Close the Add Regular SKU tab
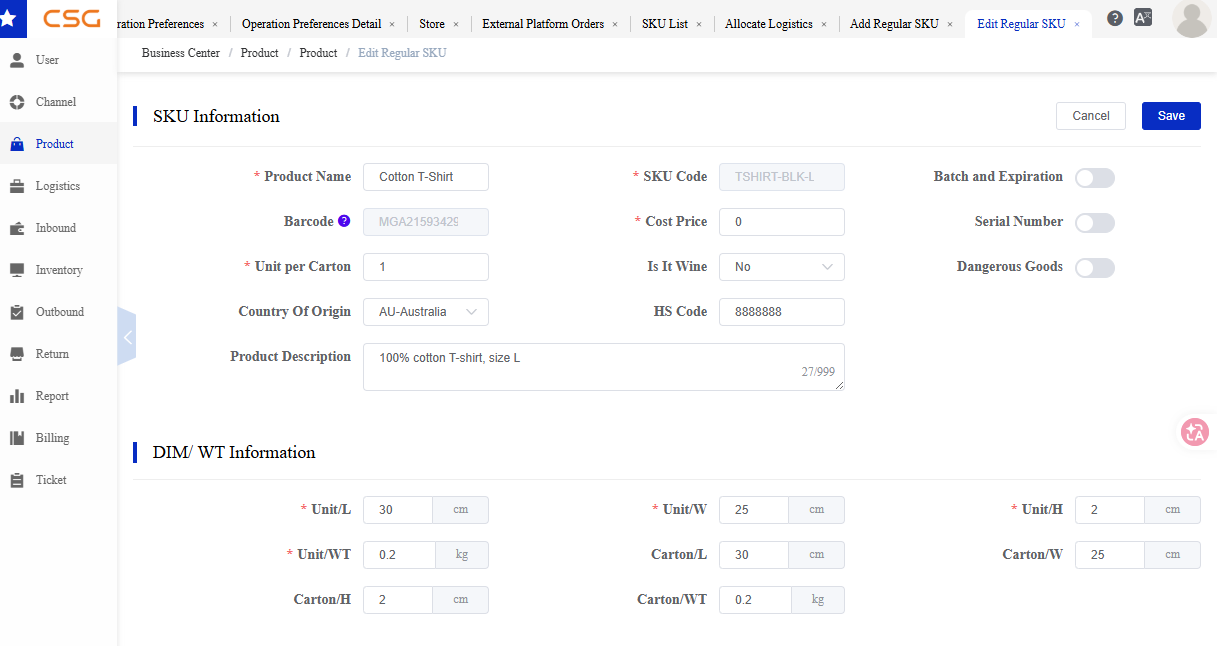 click(950, 24)
